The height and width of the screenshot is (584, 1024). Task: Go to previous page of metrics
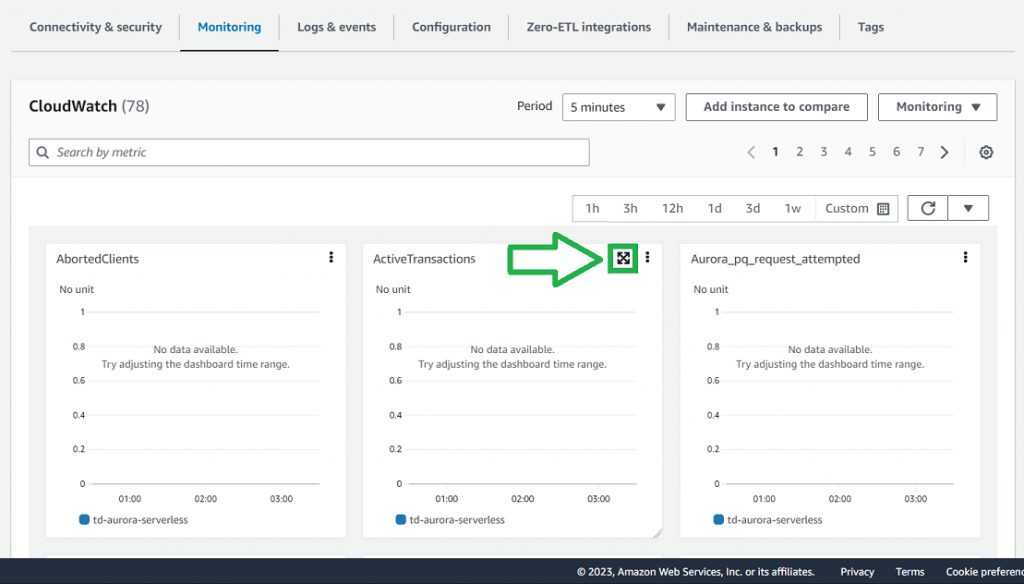[751, 152]
